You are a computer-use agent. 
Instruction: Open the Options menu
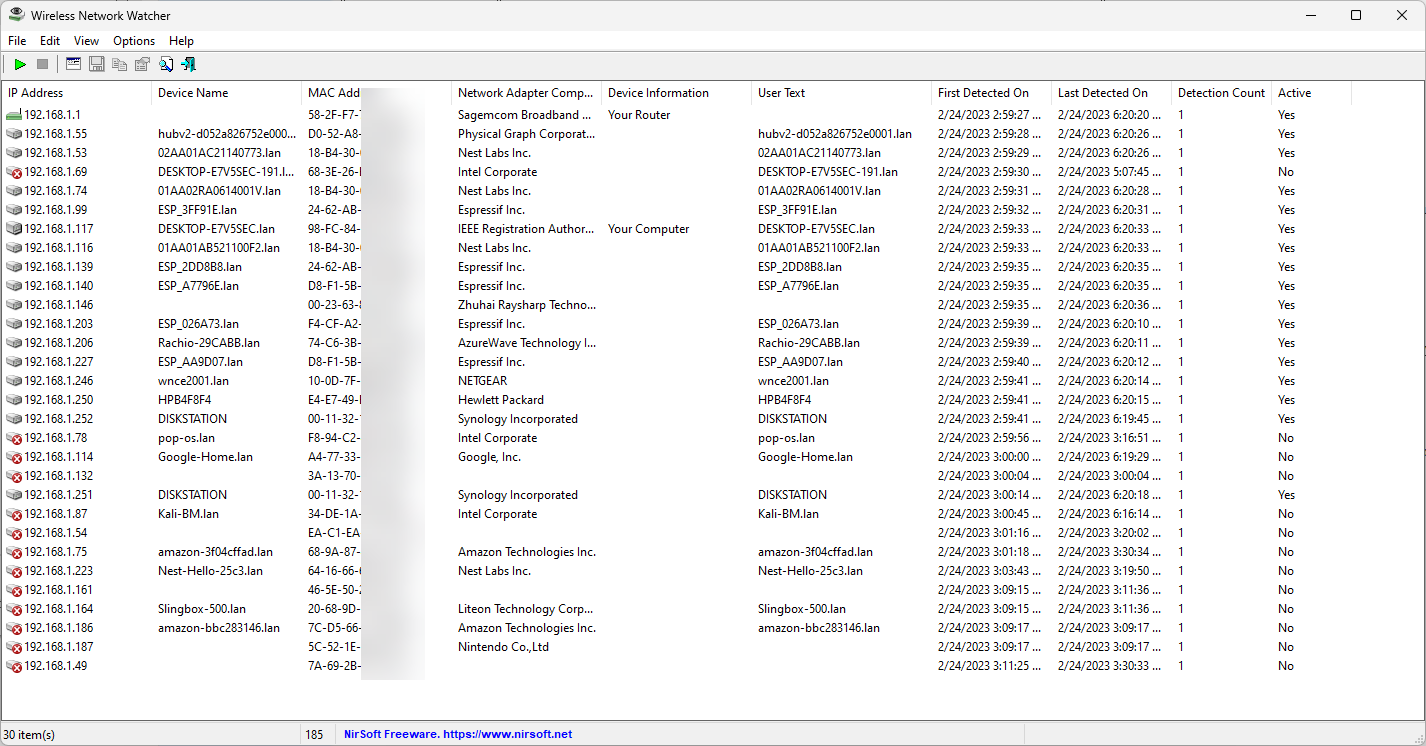pyautogui.click(x=134, y=41)
